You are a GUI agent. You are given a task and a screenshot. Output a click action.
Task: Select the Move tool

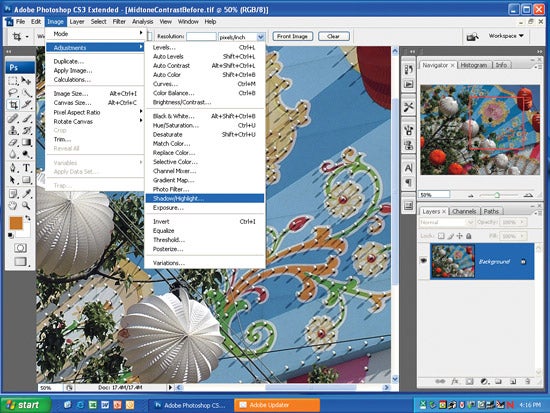pyautogui.click(x=26, y=81)
